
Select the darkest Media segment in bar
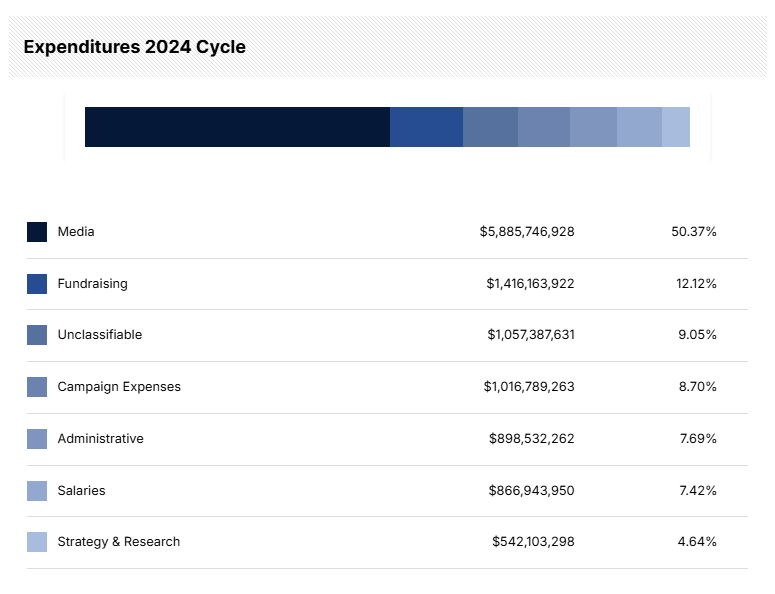click(237, 127)
